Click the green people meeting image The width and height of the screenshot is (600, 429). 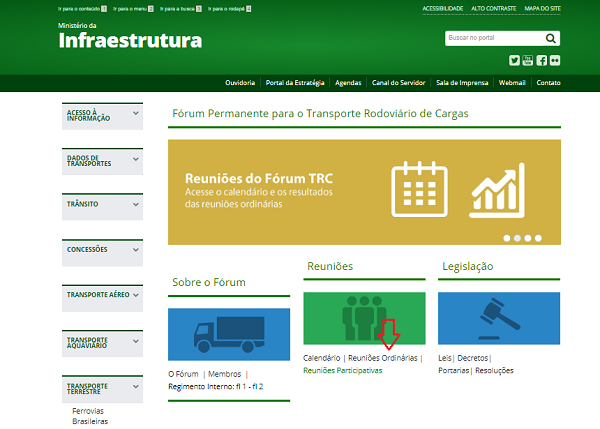363,318
